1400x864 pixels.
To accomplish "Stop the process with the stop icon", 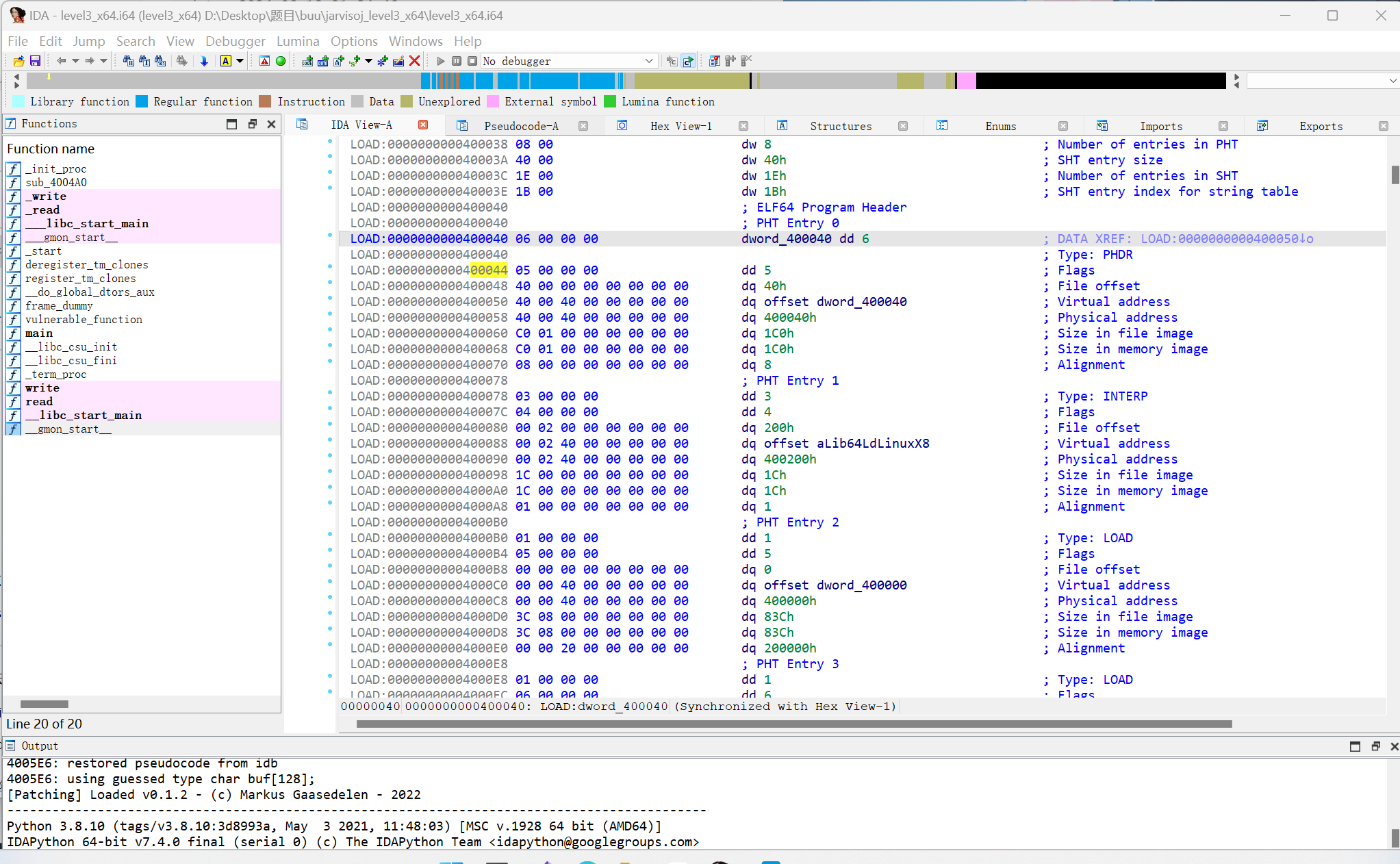I will coord(472,61).
